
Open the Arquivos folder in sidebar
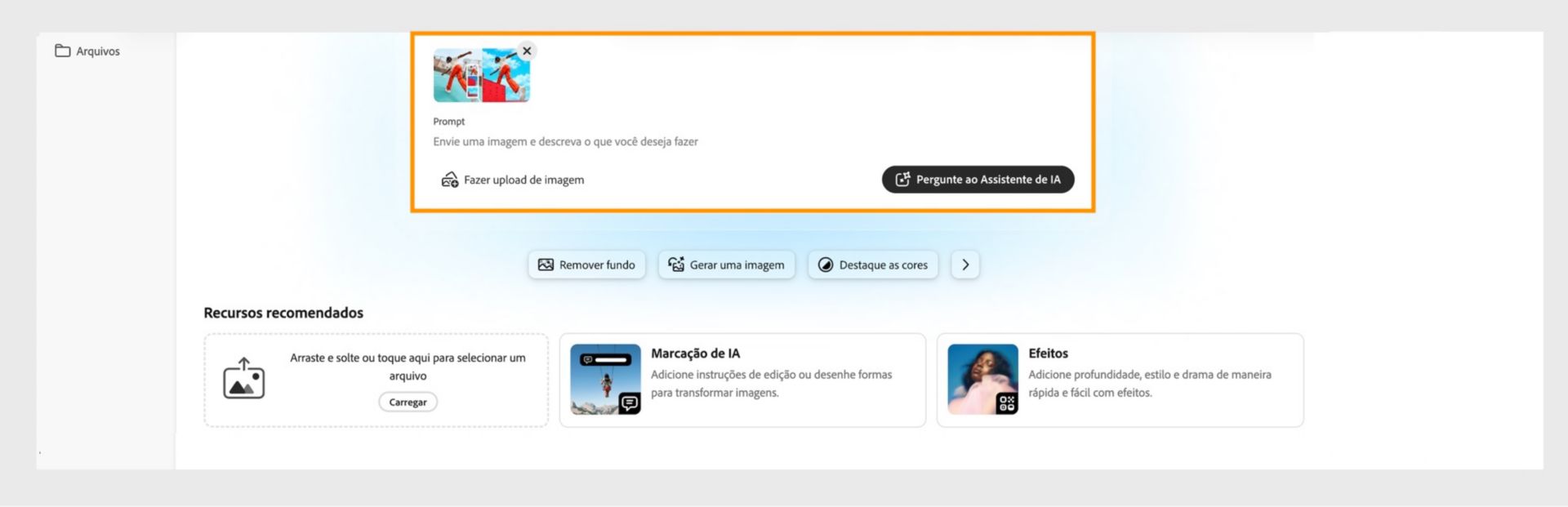point(87,51)
